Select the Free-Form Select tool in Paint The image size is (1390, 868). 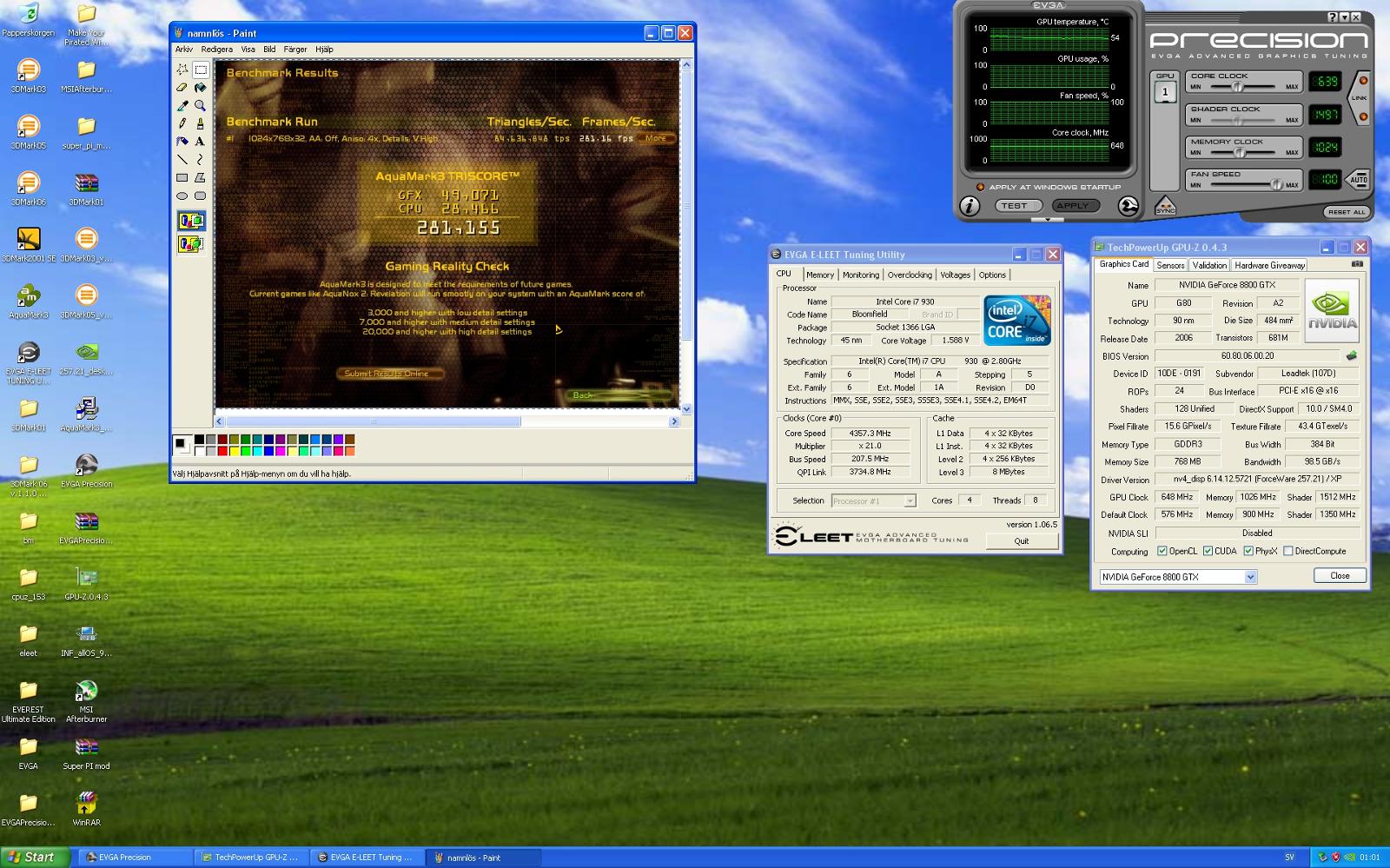(182, 70)
